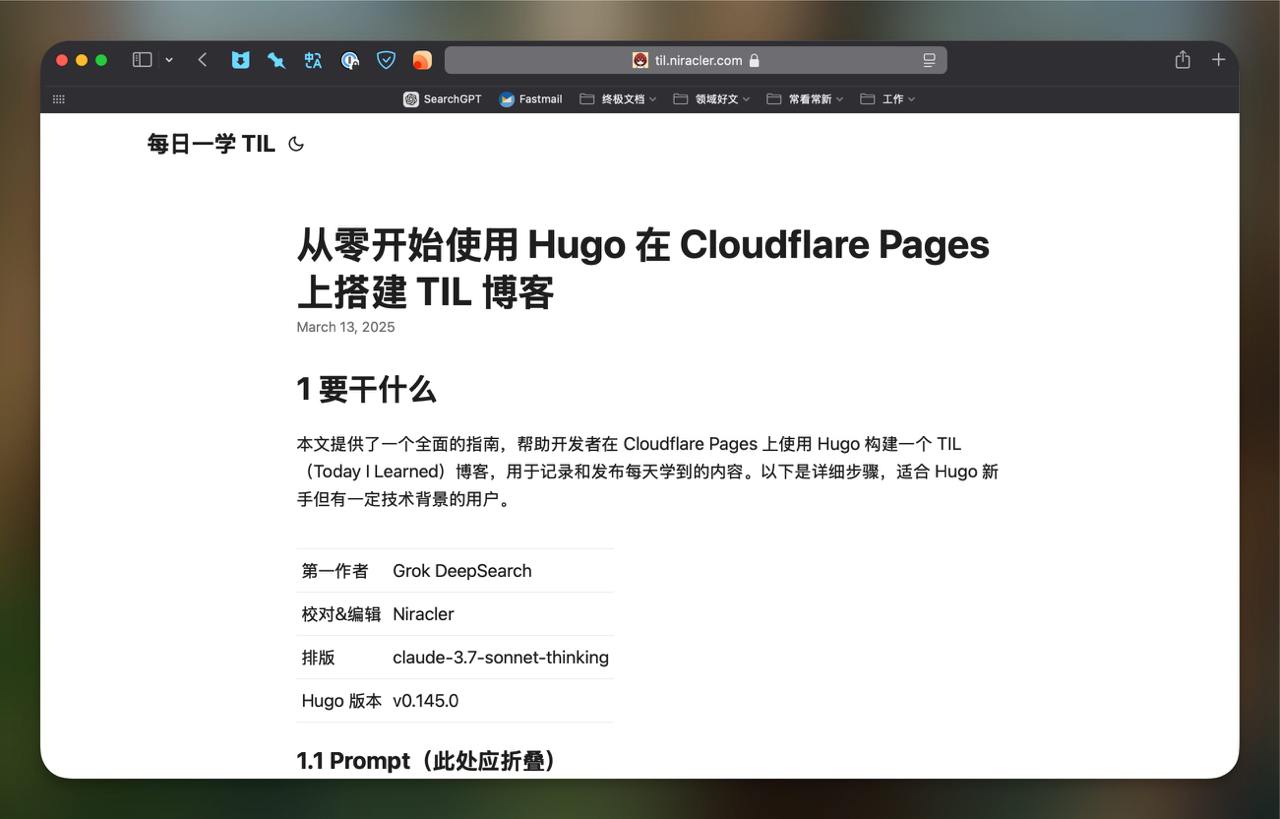Click the blue shield checkmark extension
Image resolution: width=1280 pixels, height=819 pixels.
386,60
